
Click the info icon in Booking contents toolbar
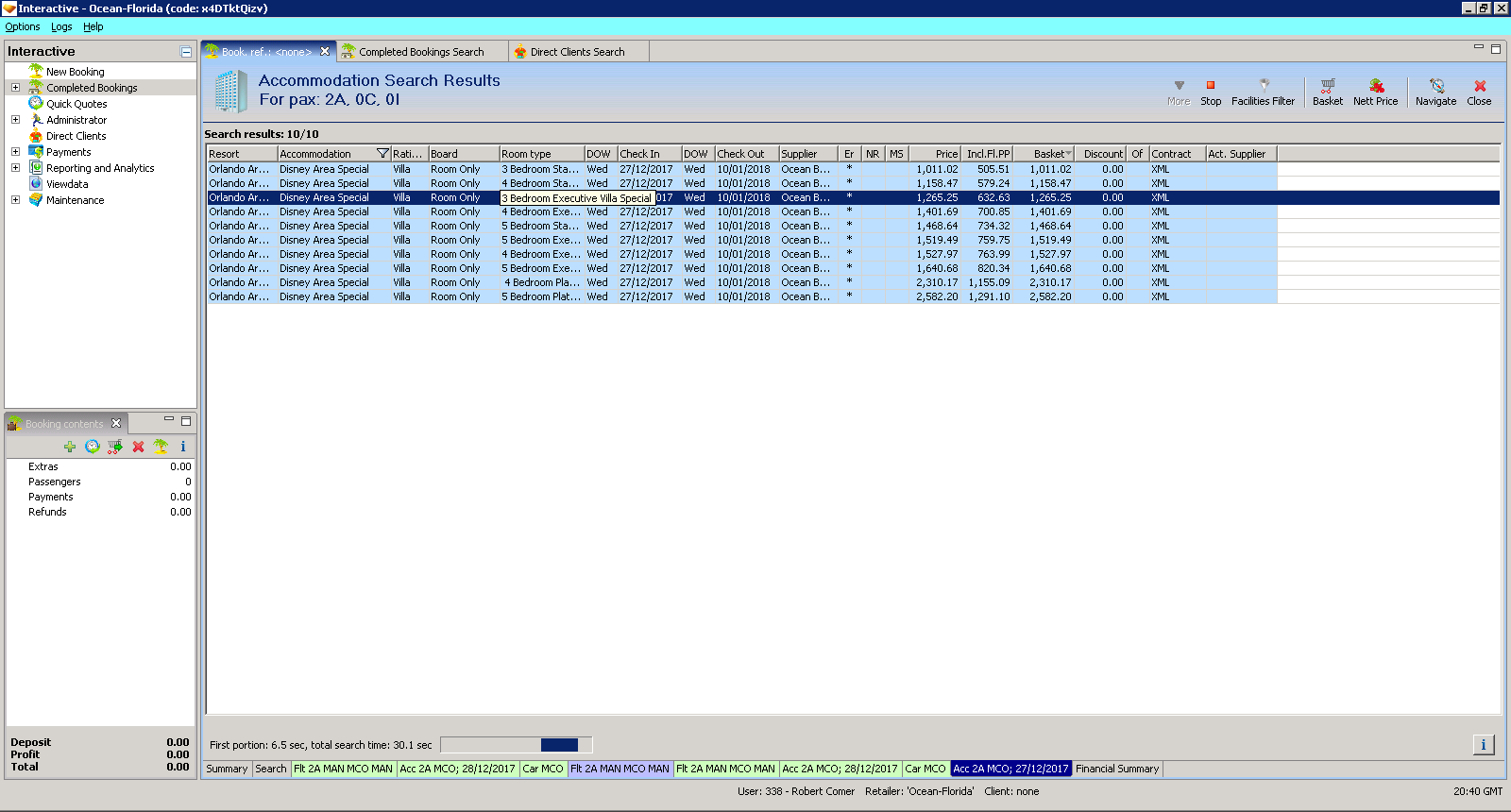183,447
